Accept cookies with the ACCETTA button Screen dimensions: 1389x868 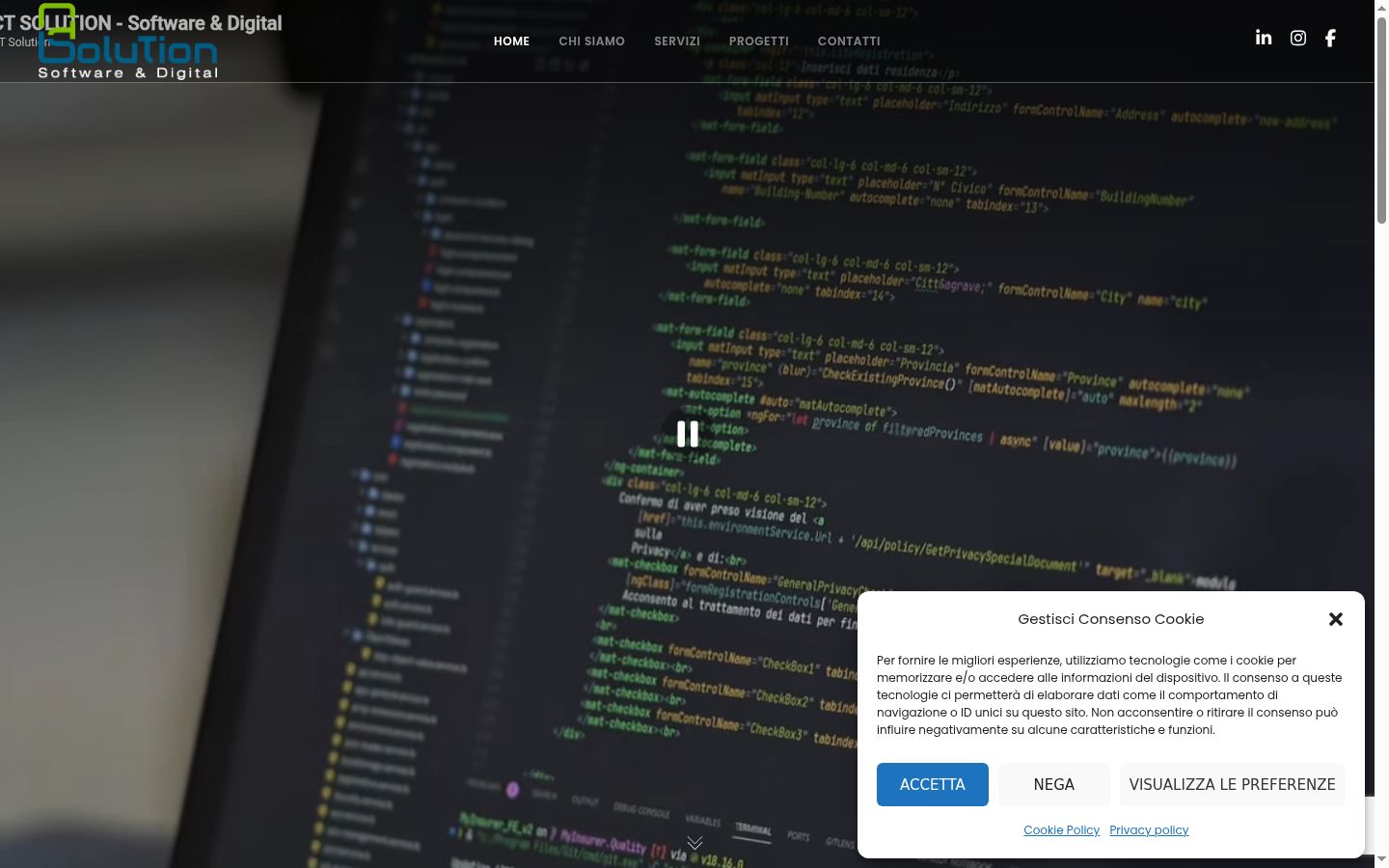[933, 784]
